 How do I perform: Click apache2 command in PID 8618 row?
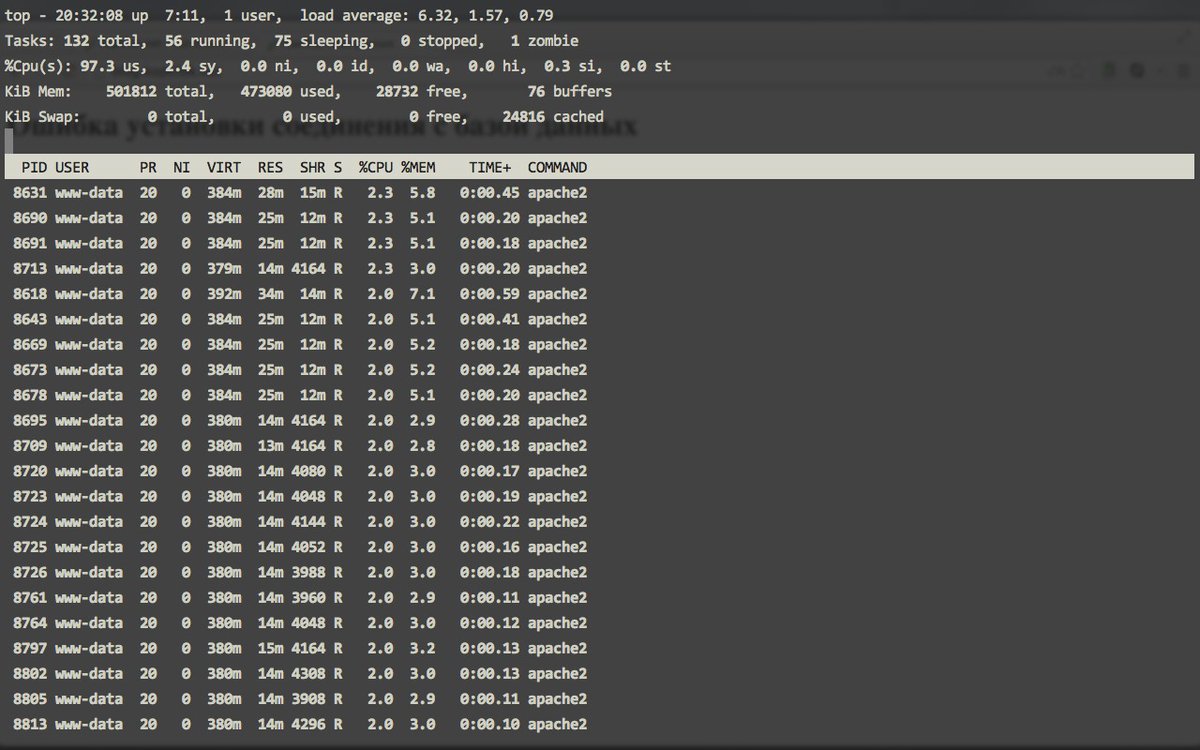pos(557,294)
